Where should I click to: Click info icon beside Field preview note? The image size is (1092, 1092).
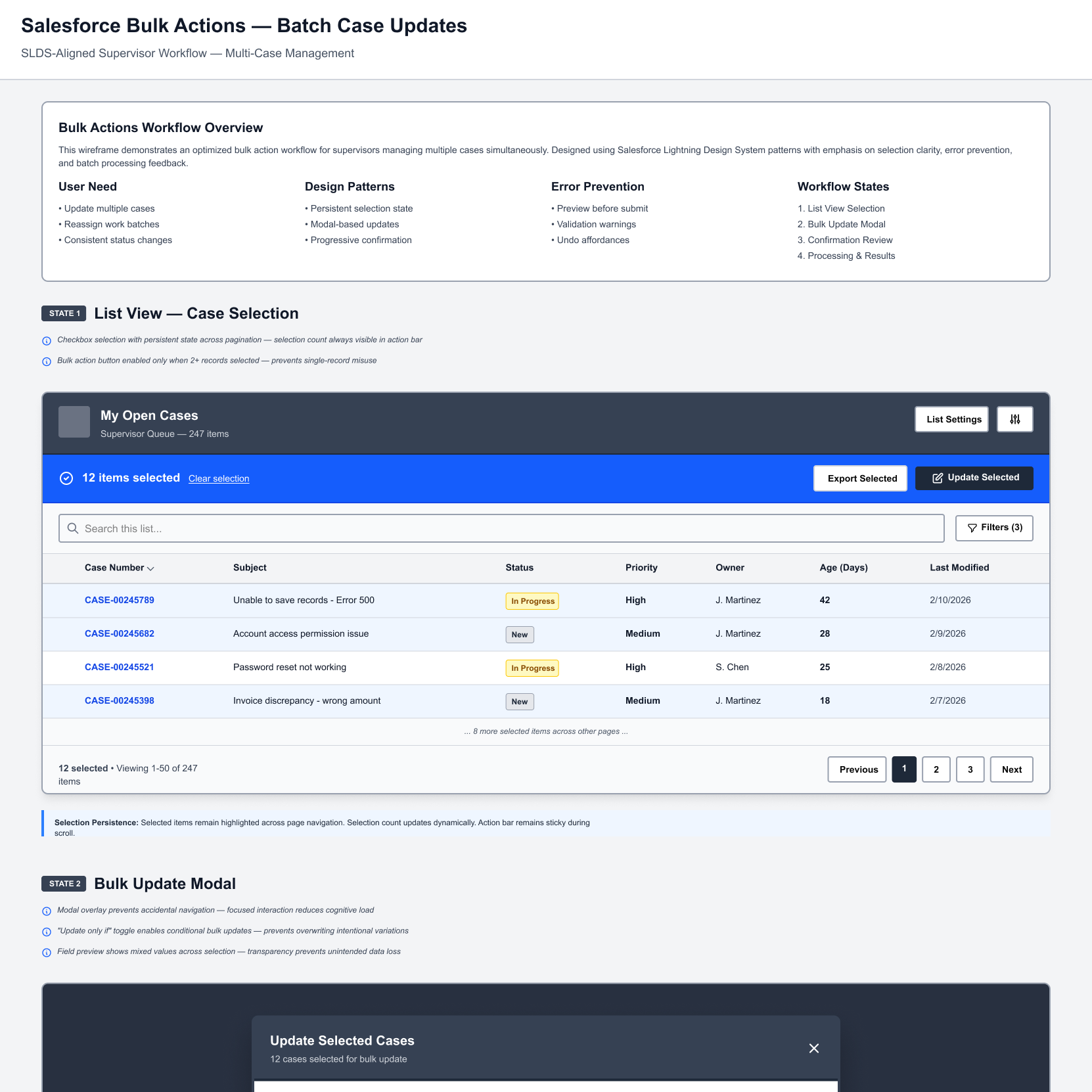[x=47, y=952]
